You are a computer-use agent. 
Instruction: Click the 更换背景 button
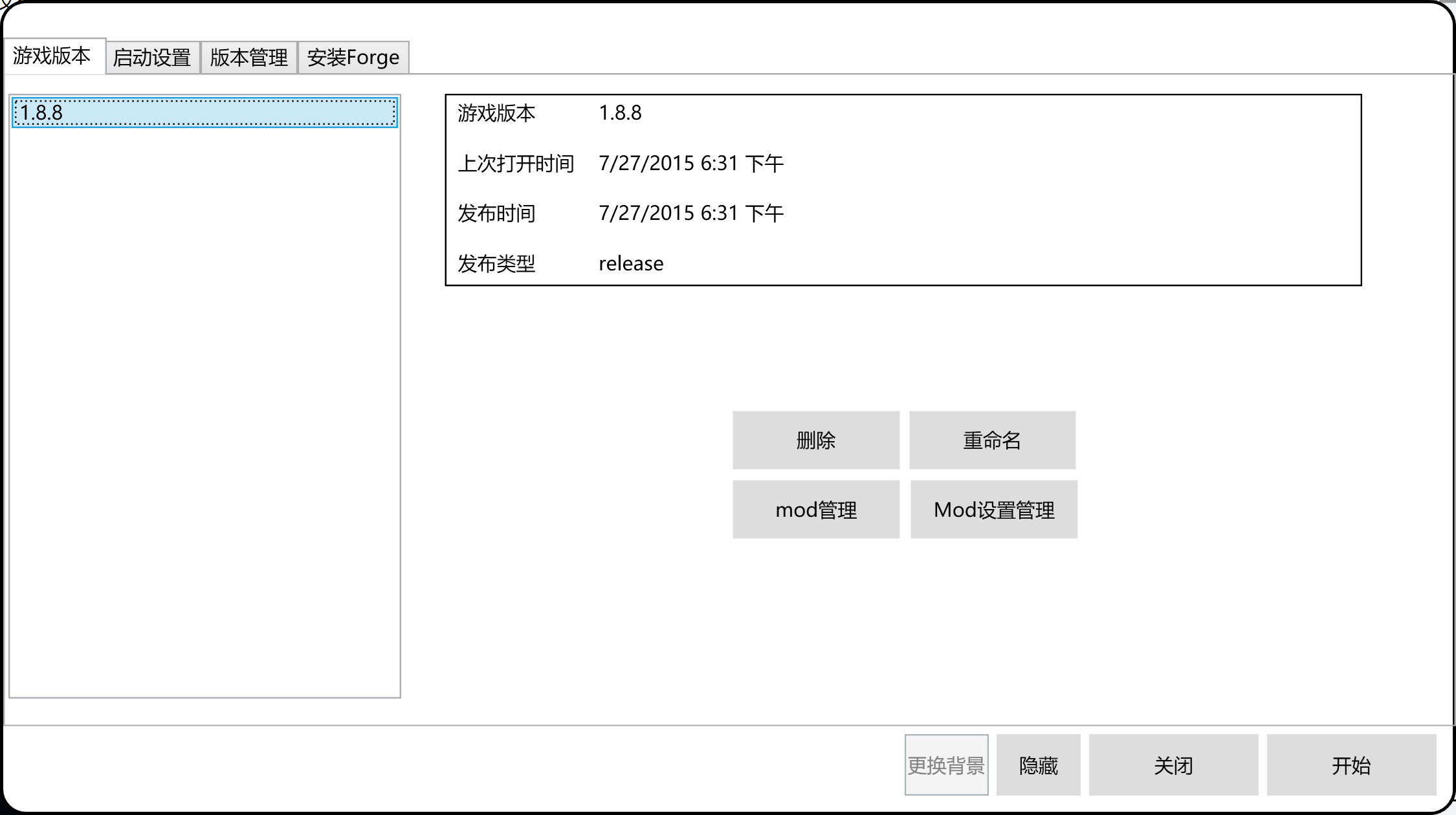947,765
